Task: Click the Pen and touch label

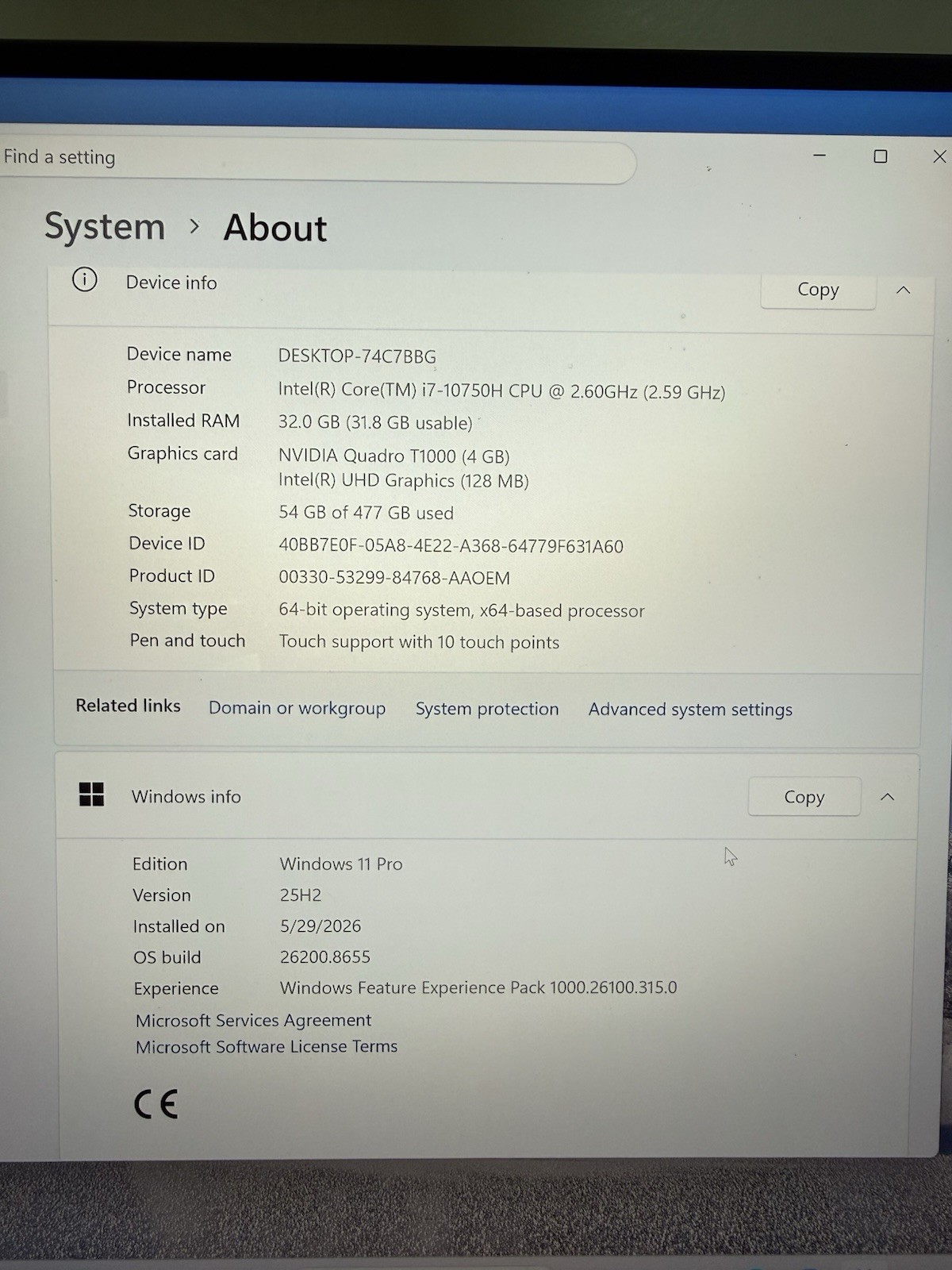Action: [187, 641]
